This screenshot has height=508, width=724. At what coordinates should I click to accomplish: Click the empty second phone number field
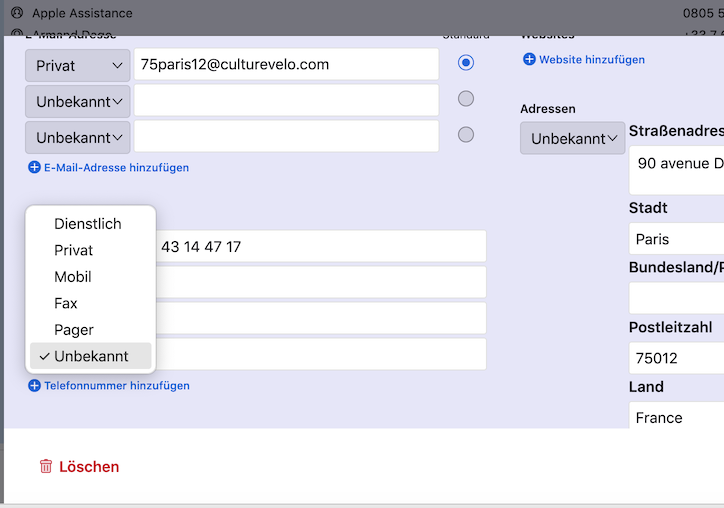point(320,282)
